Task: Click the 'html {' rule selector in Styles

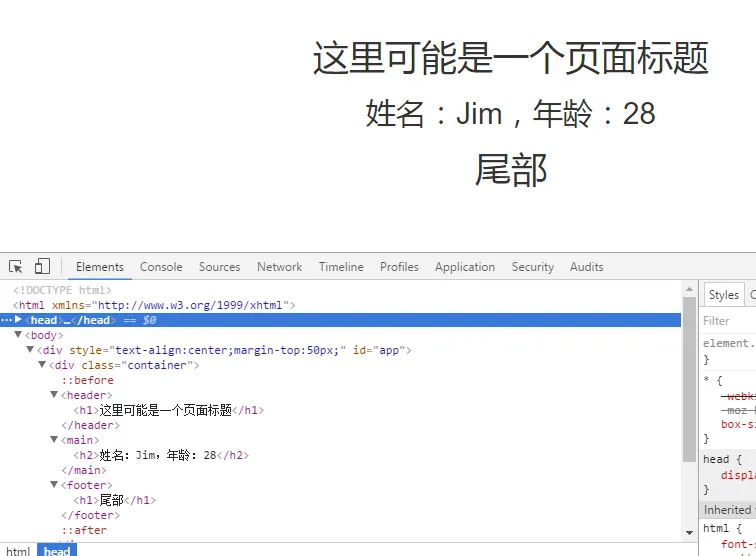Action: point(722,528)
